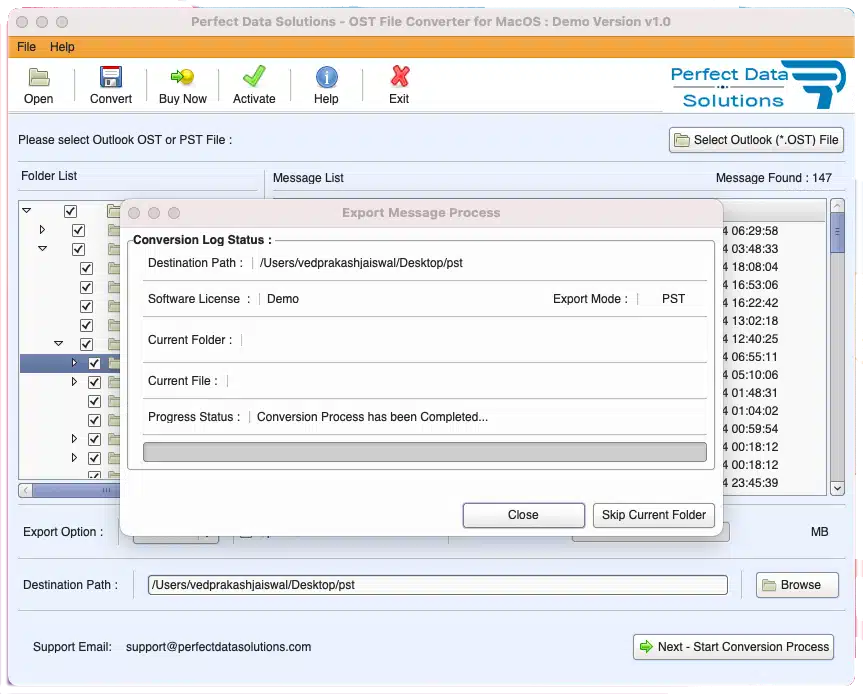Collapse the expanded second child folder
The image size is (863, 694).
[x=42, y=248]
